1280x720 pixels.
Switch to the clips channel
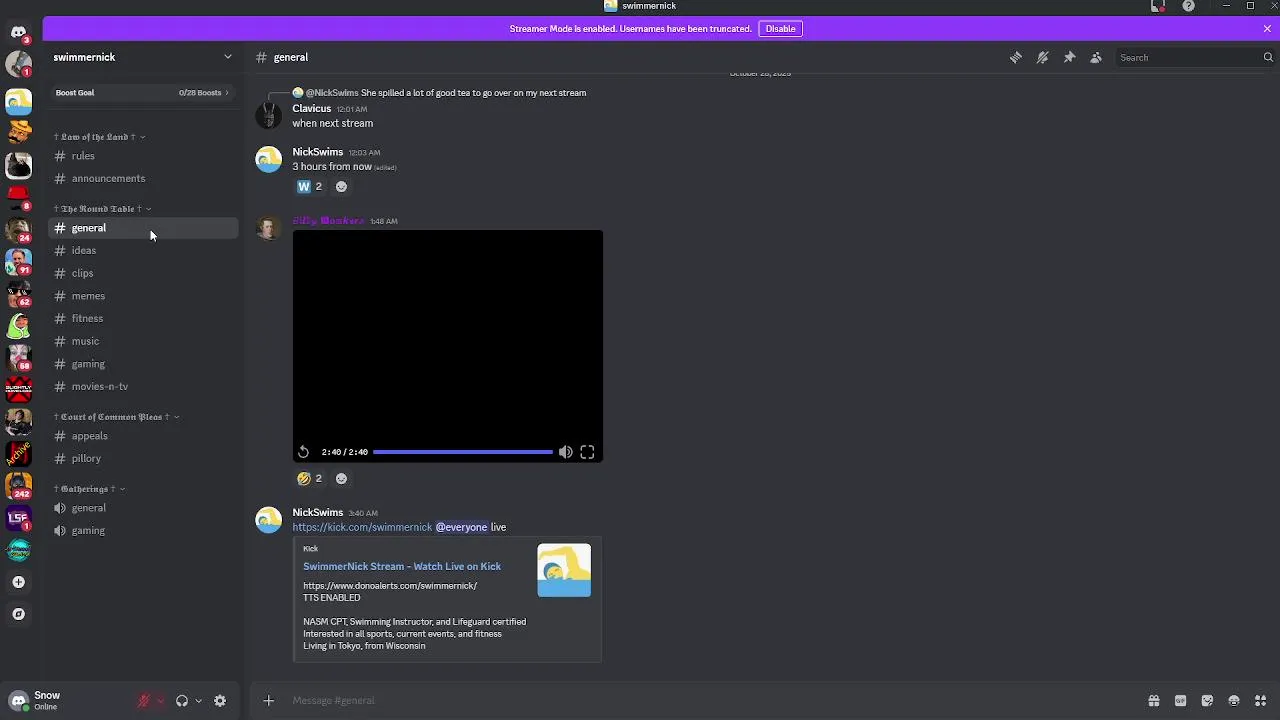coord(143,273)
